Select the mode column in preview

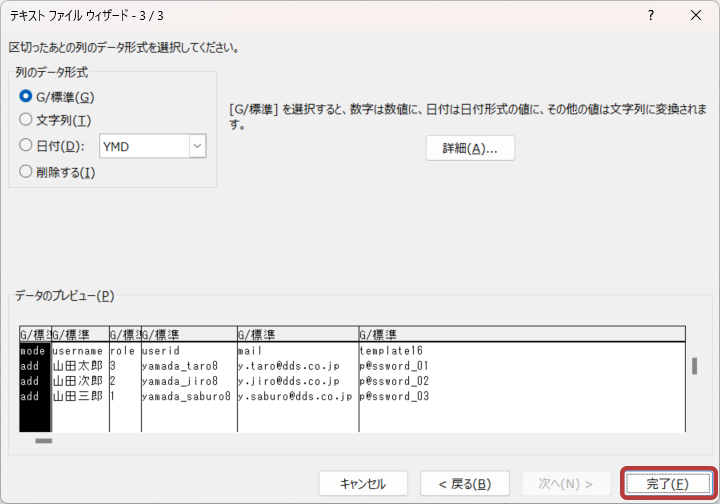pos(34,351)
